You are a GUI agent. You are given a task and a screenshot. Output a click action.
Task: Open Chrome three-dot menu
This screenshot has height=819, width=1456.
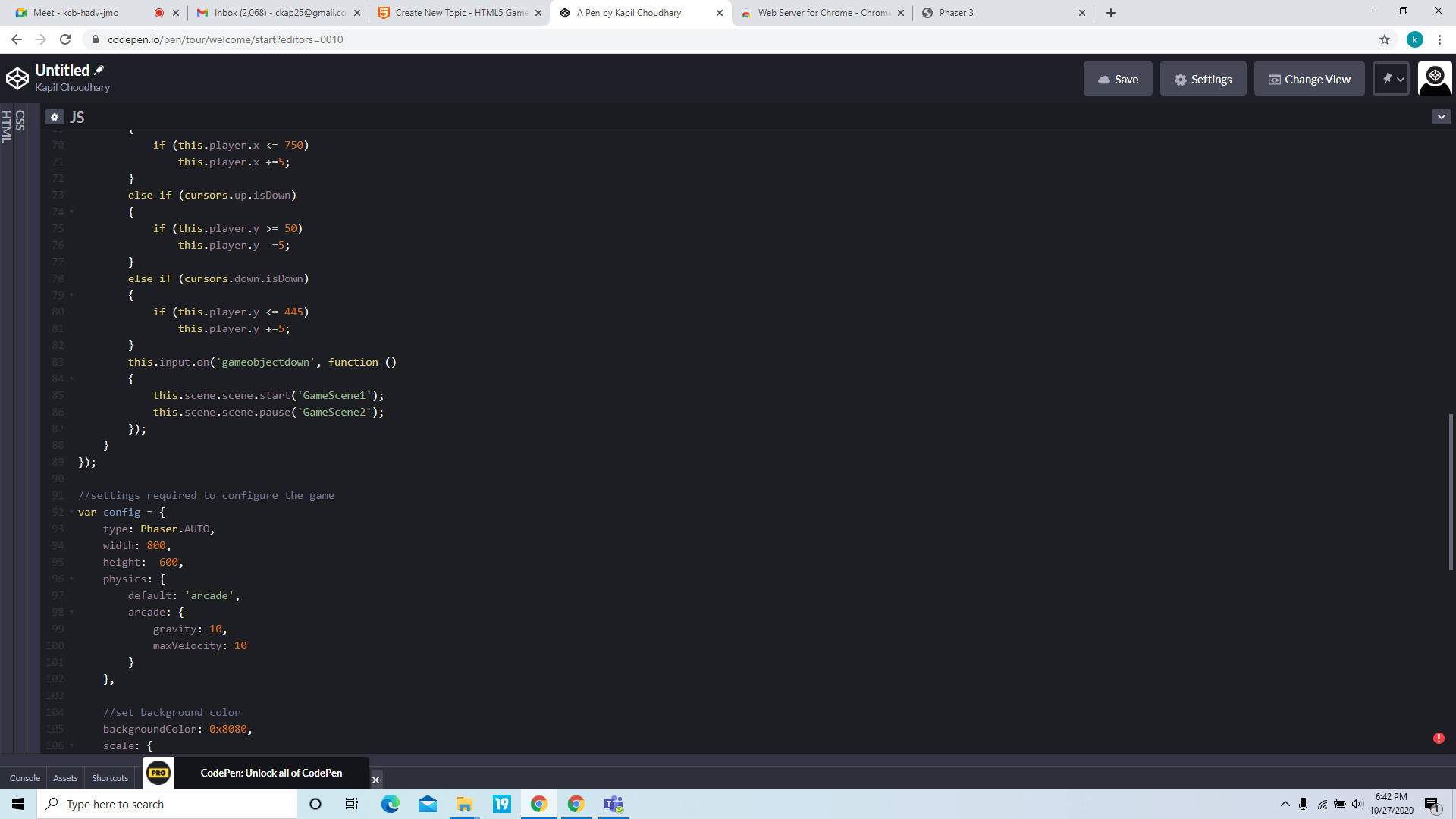[x=1439, y=39]
